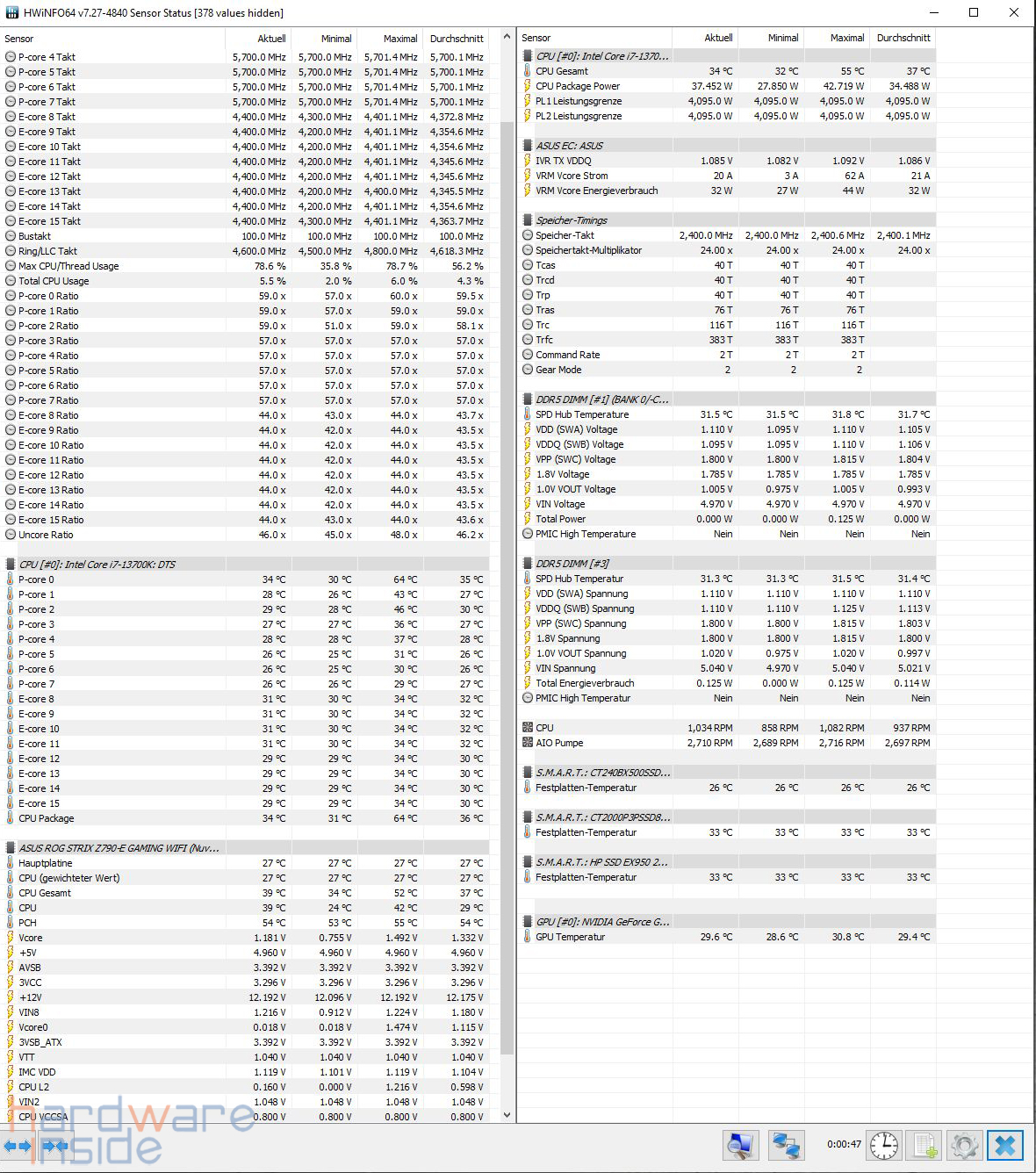This screenshot has width=1036, height=1173.
Task: Select the Trfc timing row
Action: click(726, 340)
